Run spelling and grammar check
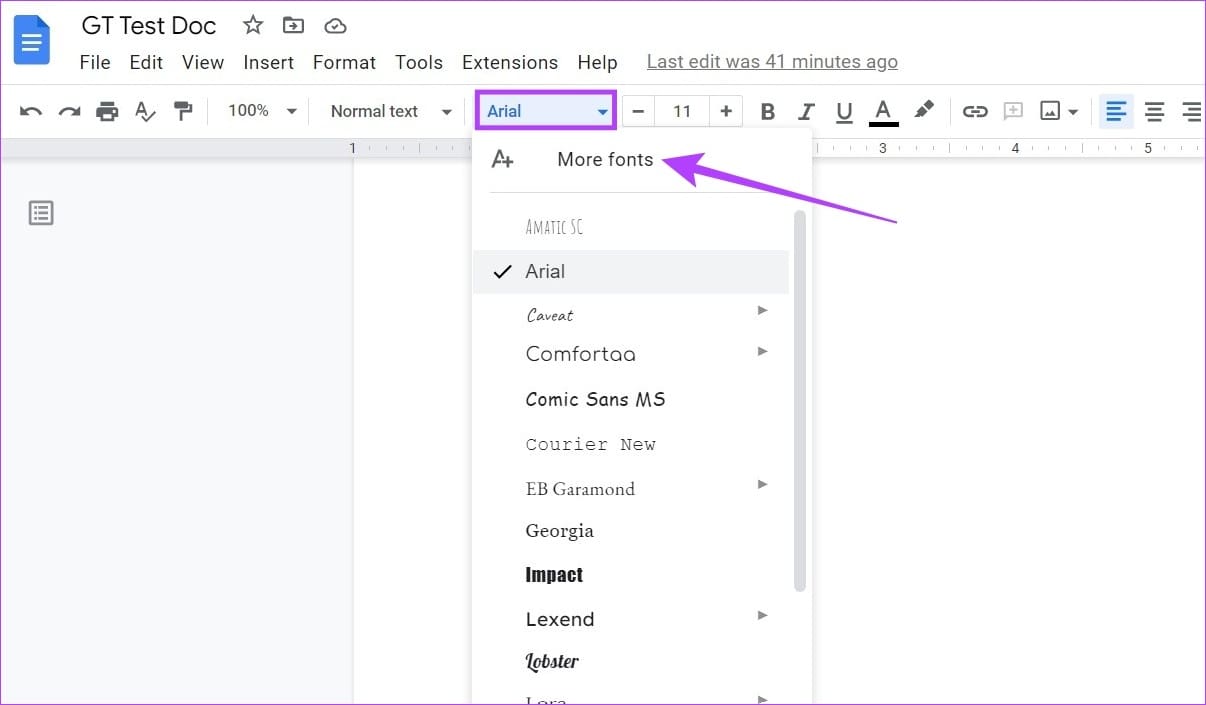 (x=146, y=111)
